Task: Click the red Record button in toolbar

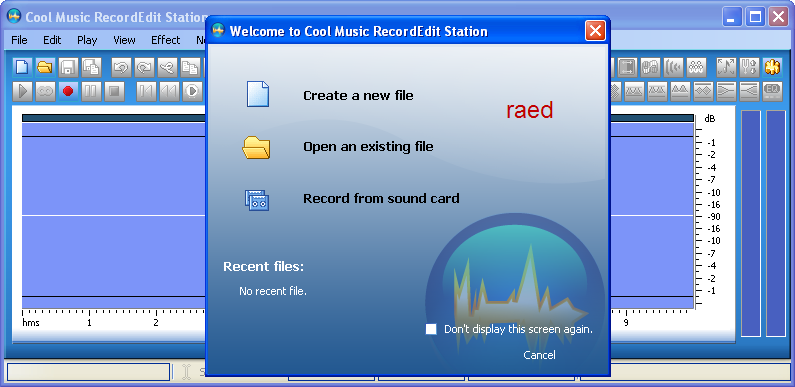Action: 68,91
